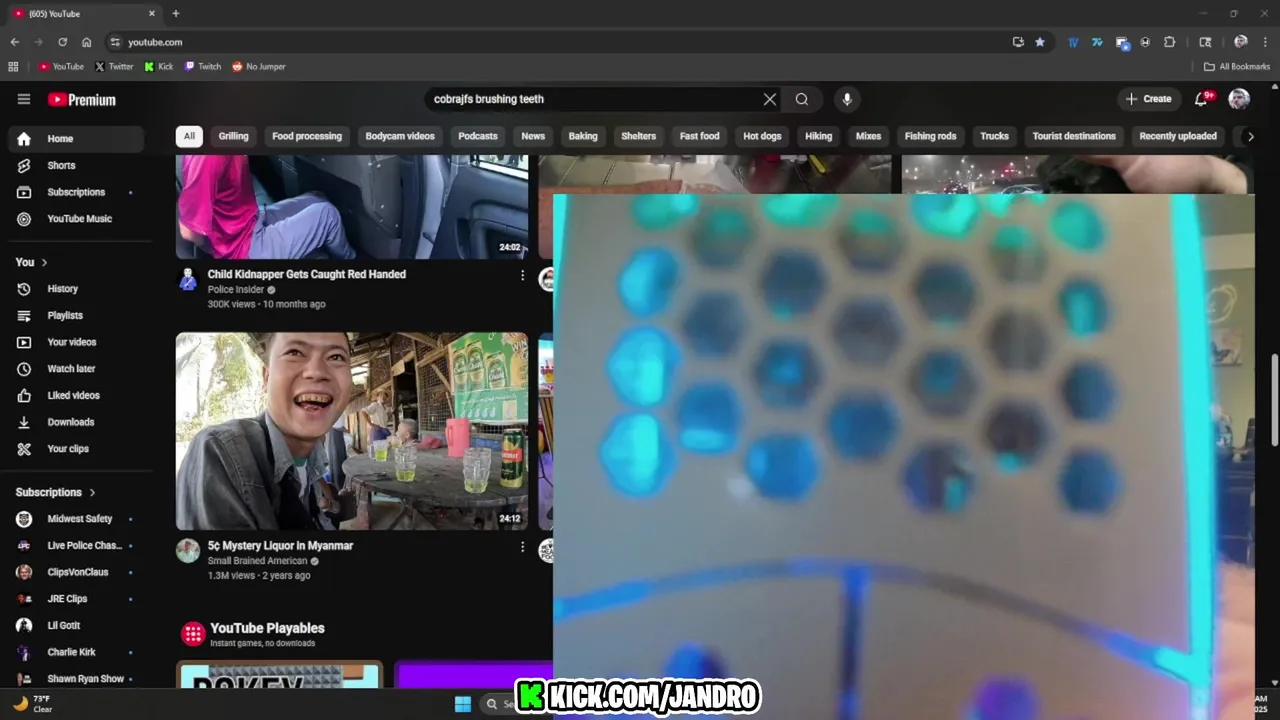This screenshot has width=1280, height=720.
Task: Open Playlists in the sidebar
Action: point(76,315)
